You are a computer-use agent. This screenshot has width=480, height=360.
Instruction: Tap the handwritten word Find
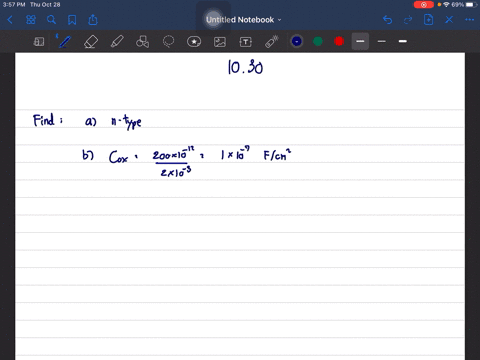(44, 120)
